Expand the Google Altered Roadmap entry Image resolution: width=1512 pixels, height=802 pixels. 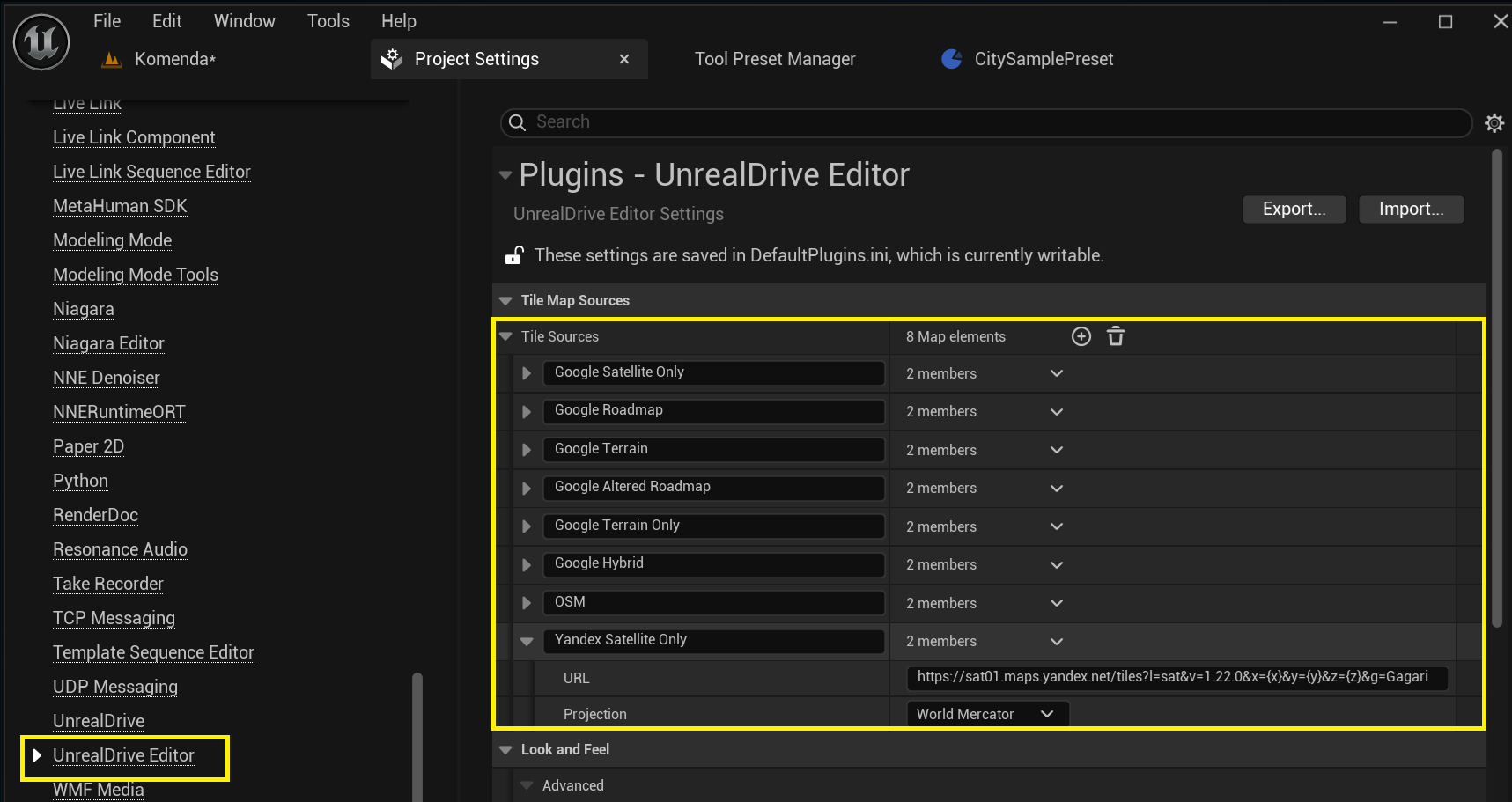coord(527,489)
